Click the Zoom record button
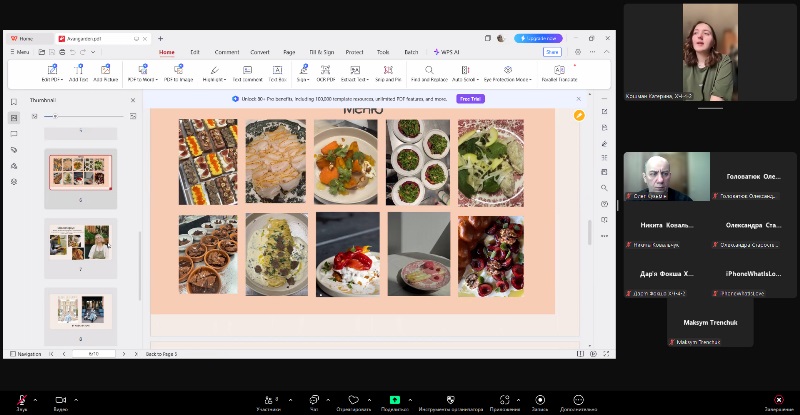 tap(540, 401)
